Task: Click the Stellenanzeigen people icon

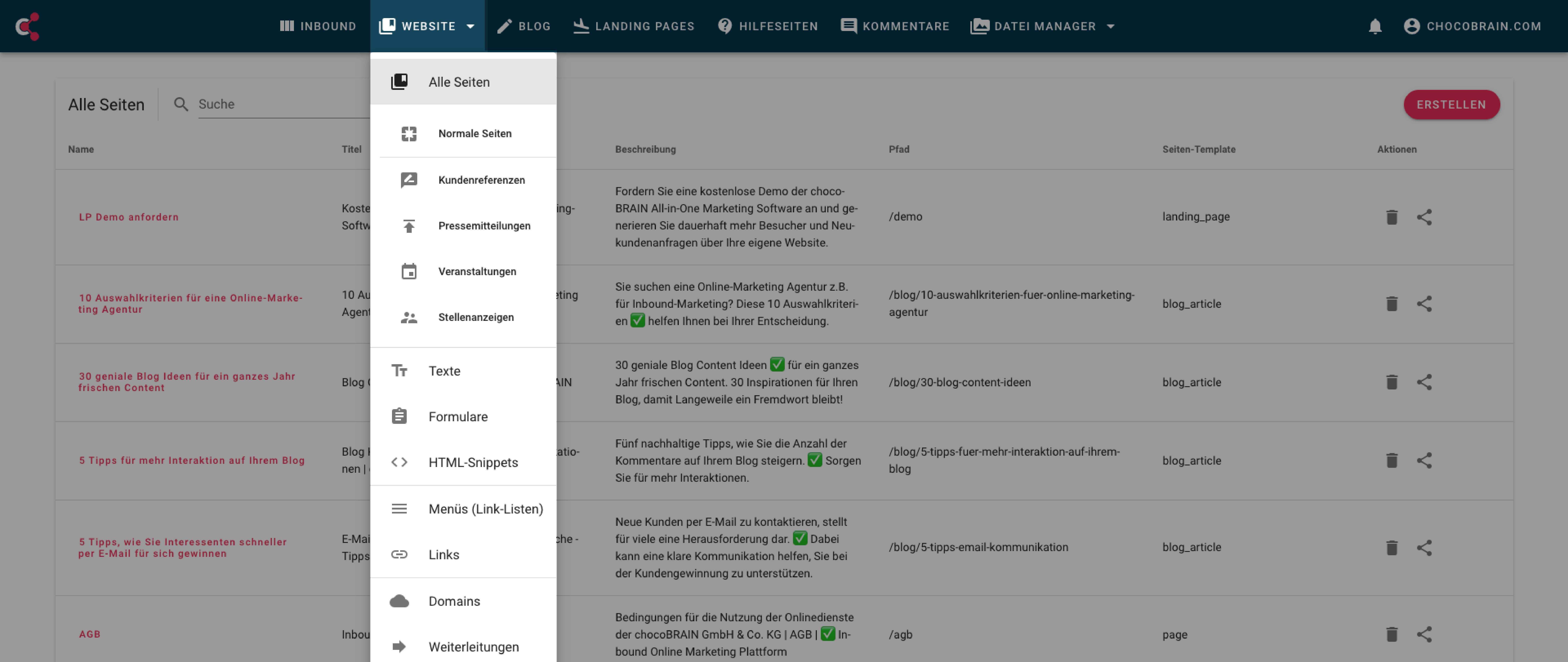Action: click(409, 318)
